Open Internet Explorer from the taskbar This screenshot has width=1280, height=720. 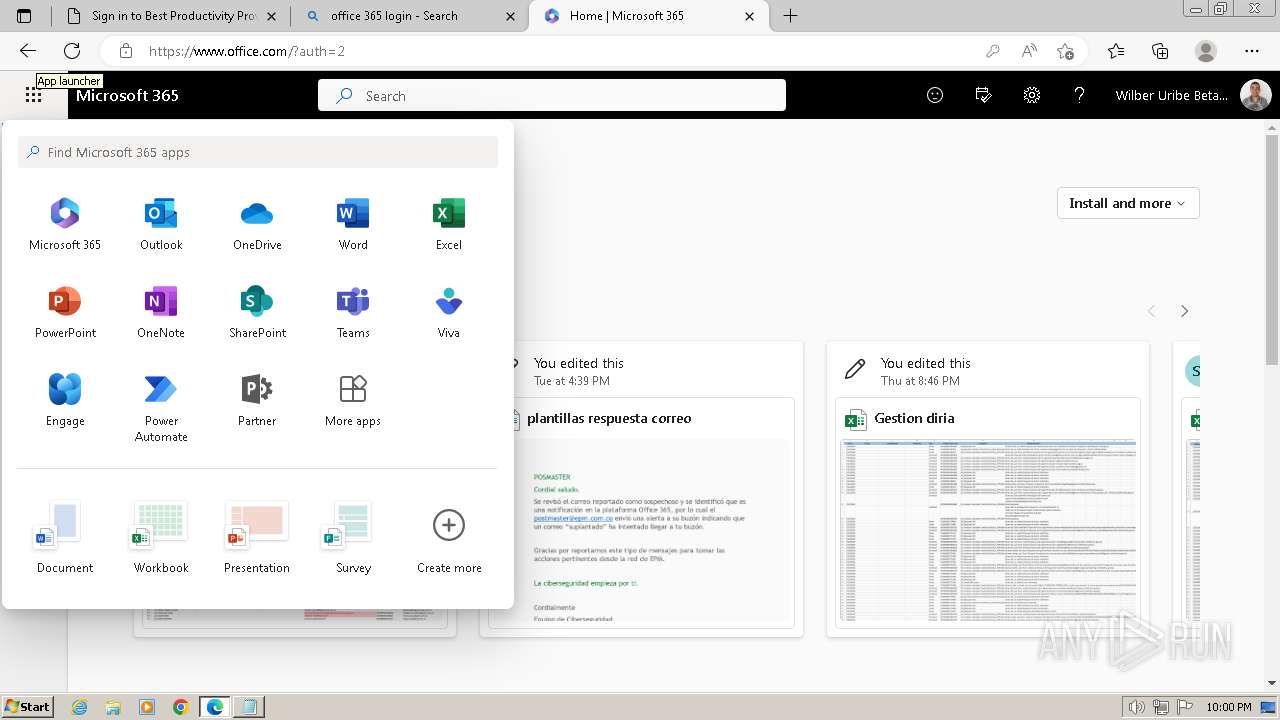pyautogui.click(x=79, y=707)
